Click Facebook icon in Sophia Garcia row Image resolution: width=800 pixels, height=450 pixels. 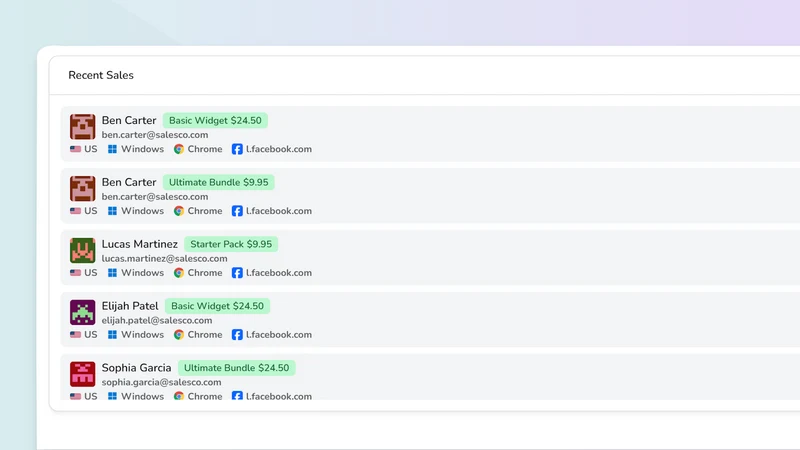237,395
